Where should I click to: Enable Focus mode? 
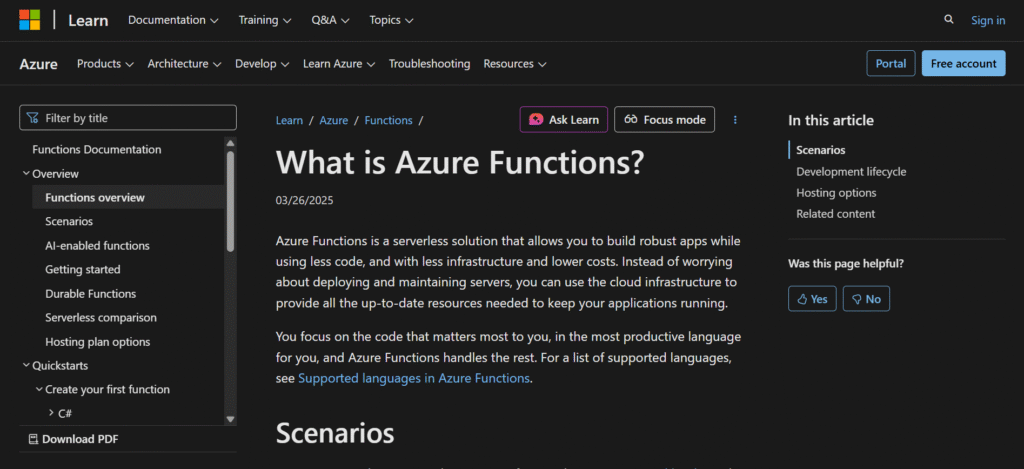tap(665, 120)
